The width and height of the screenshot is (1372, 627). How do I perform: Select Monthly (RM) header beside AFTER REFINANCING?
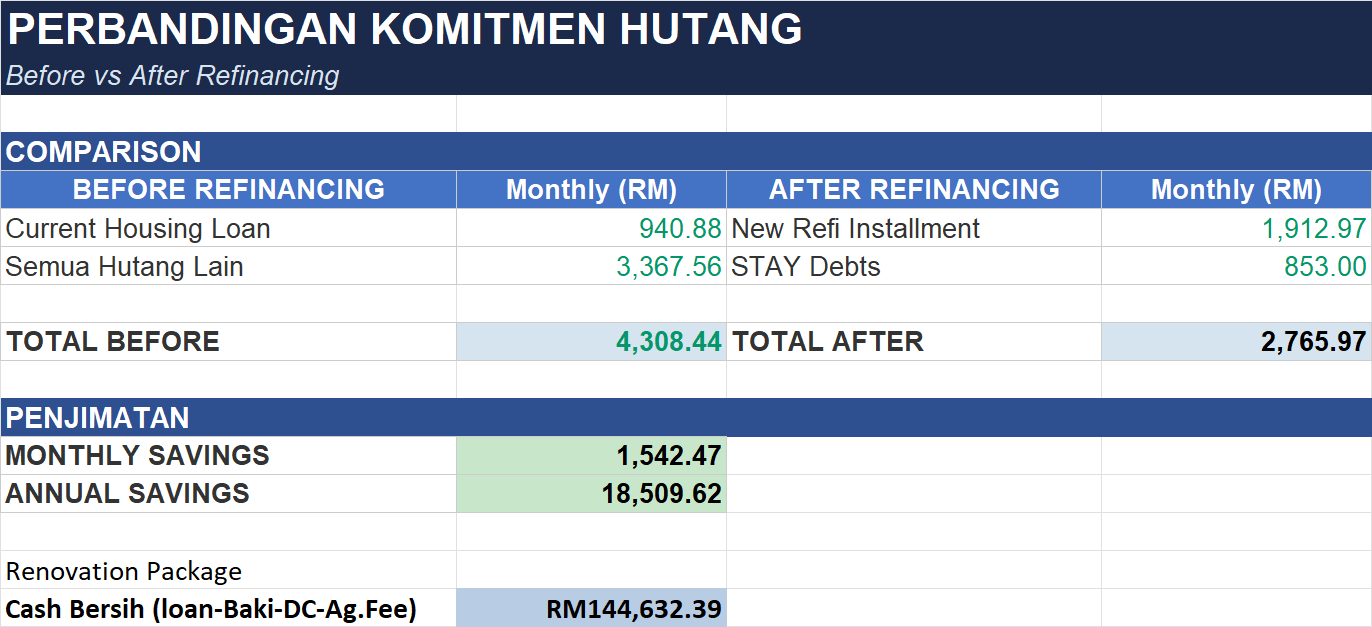click(x=1237, y=190)
